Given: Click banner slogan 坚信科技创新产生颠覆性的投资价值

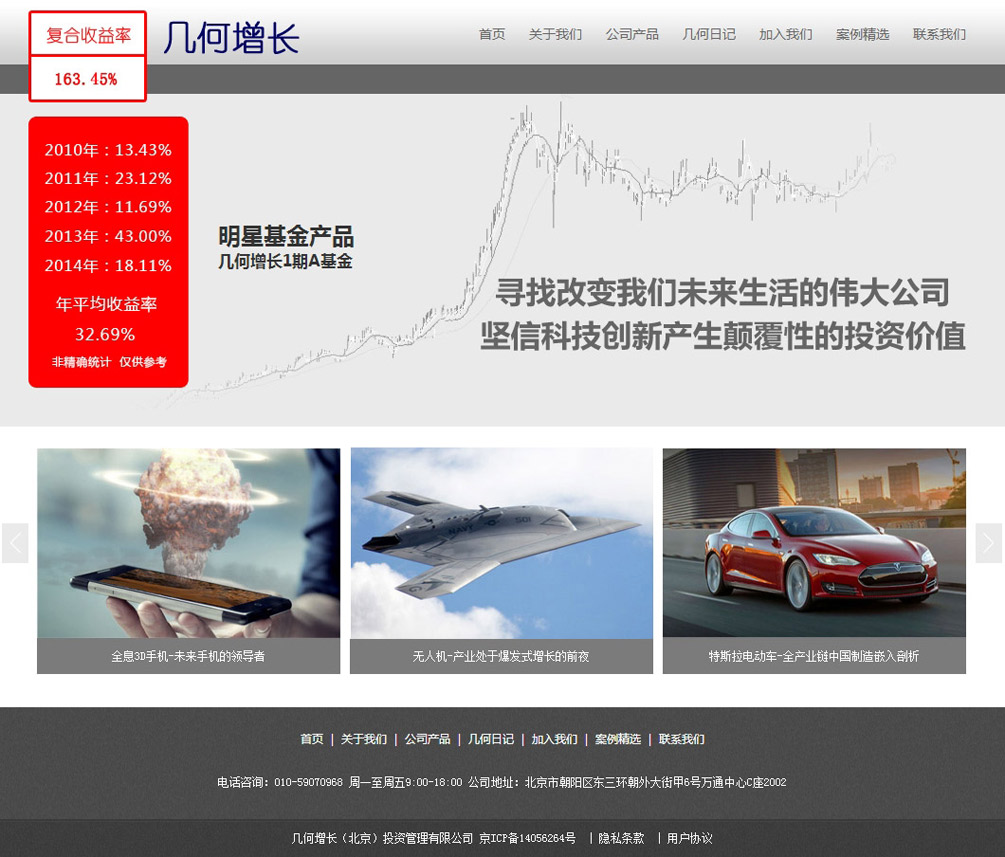Looking at the screenshot, I should click(723, 337).
